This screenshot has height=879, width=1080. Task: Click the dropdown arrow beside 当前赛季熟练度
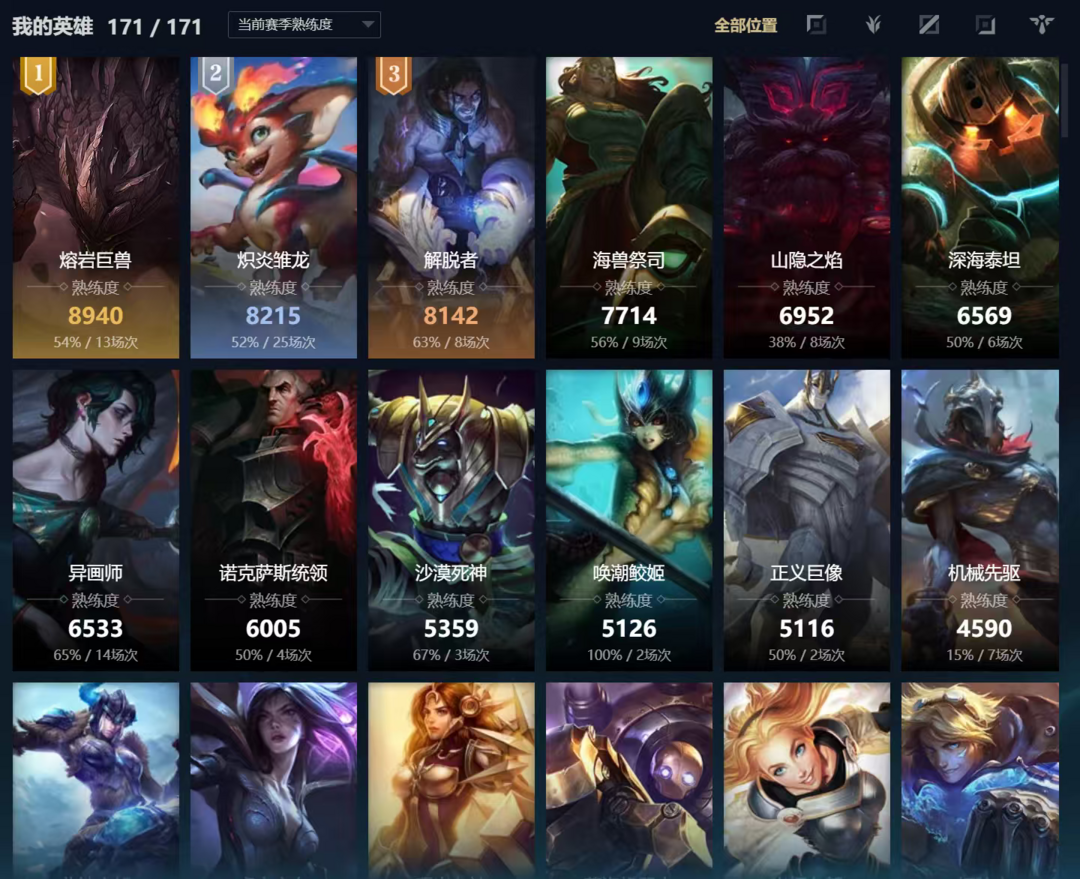pos(368,25)
